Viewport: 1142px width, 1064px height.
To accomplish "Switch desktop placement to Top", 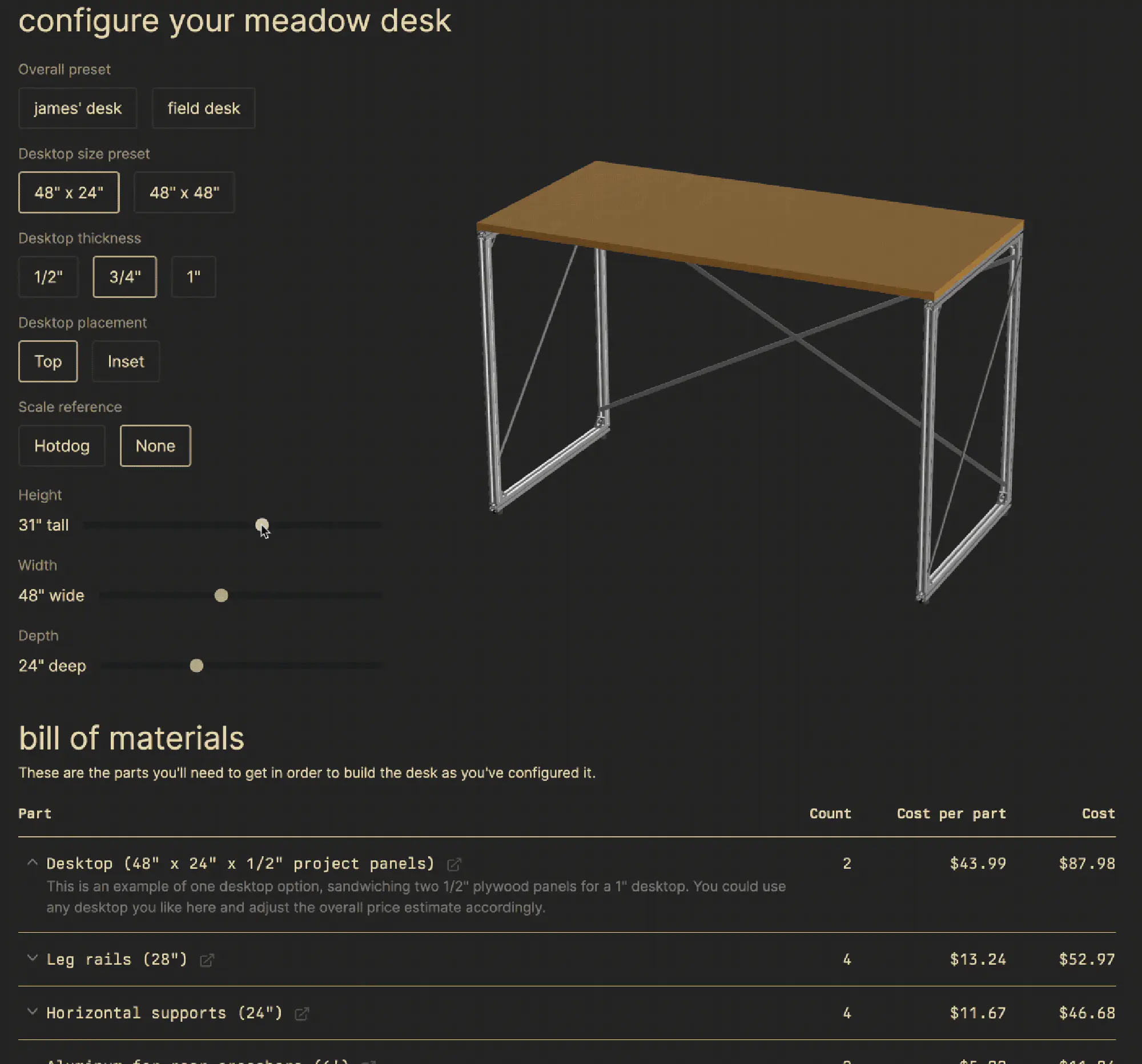I will tap(48, 361).
